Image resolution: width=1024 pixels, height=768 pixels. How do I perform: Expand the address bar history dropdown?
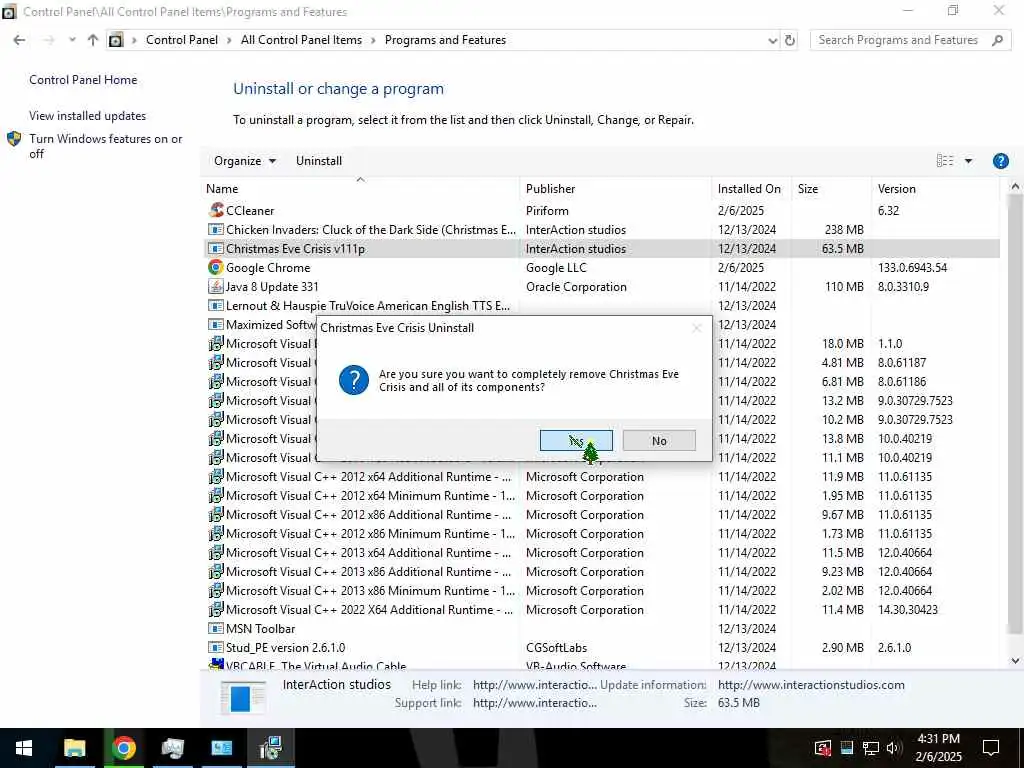773,40
